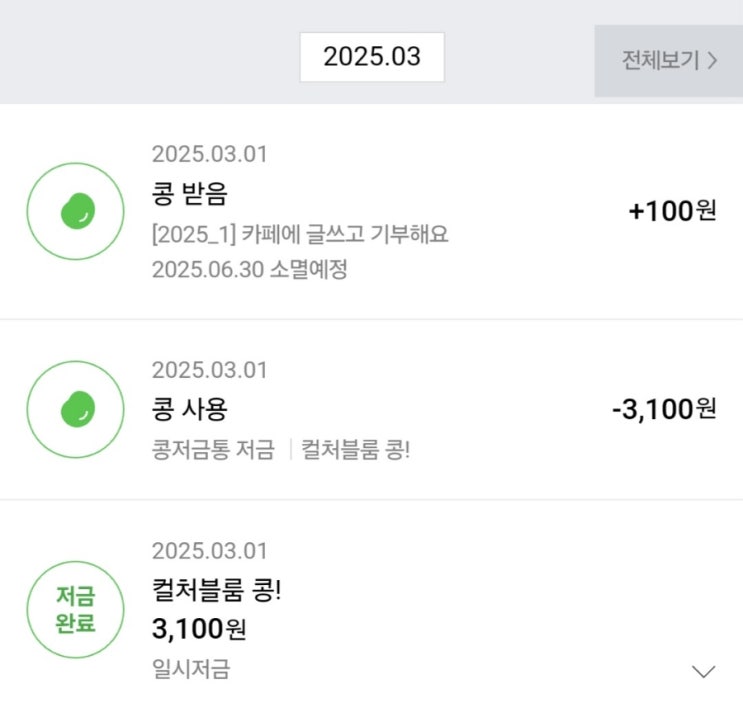The image size is (743, 717).
Task: Open the 2025.03 month selector
Action: 372,57
